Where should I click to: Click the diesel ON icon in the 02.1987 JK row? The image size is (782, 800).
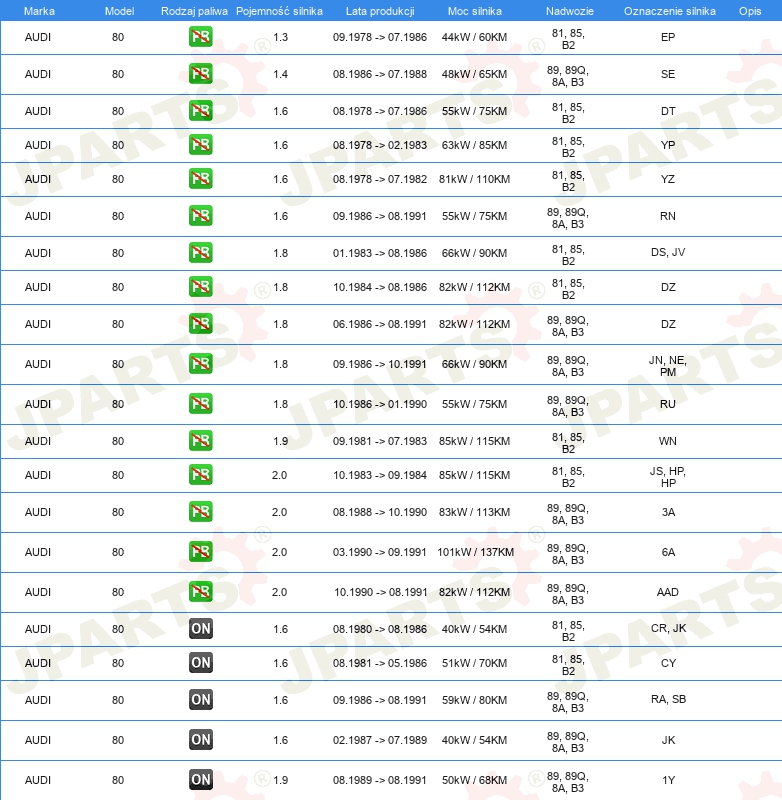(x=200, y=740)
